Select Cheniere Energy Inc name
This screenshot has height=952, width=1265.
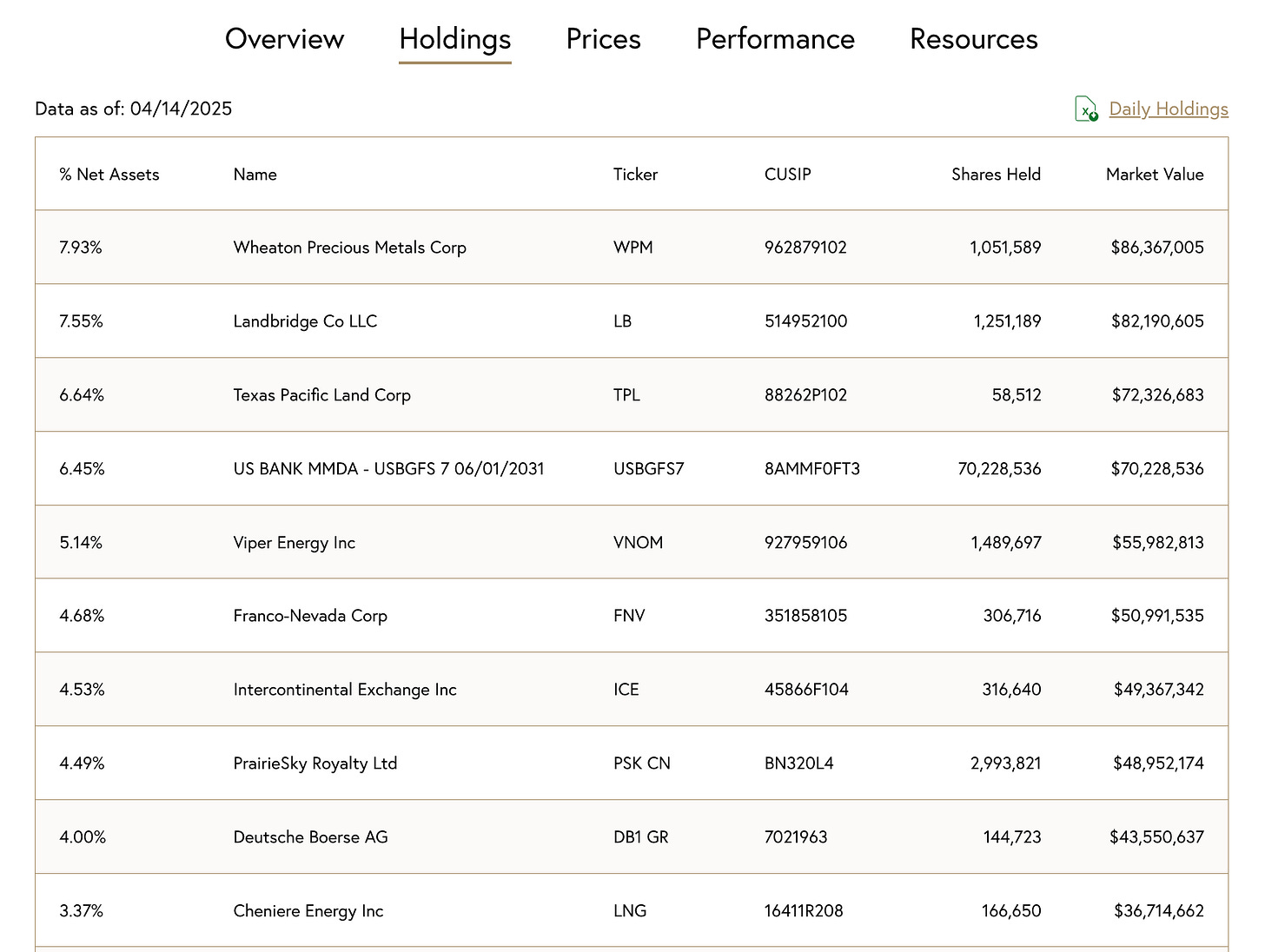click(308, 911)
